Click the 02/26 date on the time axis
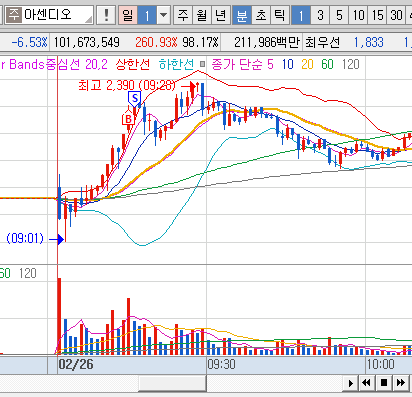Image resolution: width=412 pixels, height=397 pixels. (x=76, y=364)
